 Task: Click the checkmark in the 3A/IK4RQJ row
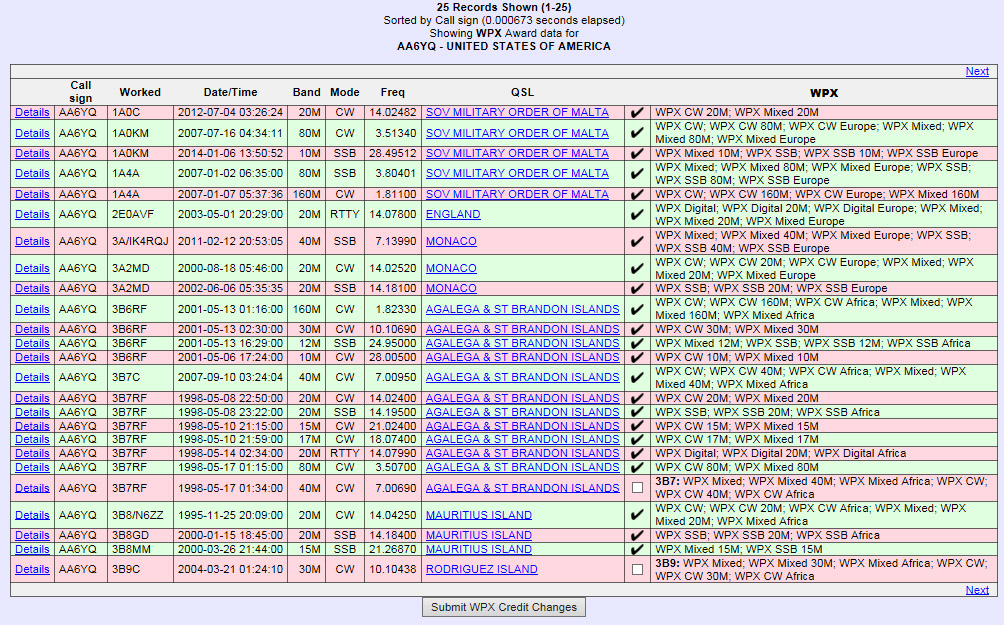pos(637,242)
